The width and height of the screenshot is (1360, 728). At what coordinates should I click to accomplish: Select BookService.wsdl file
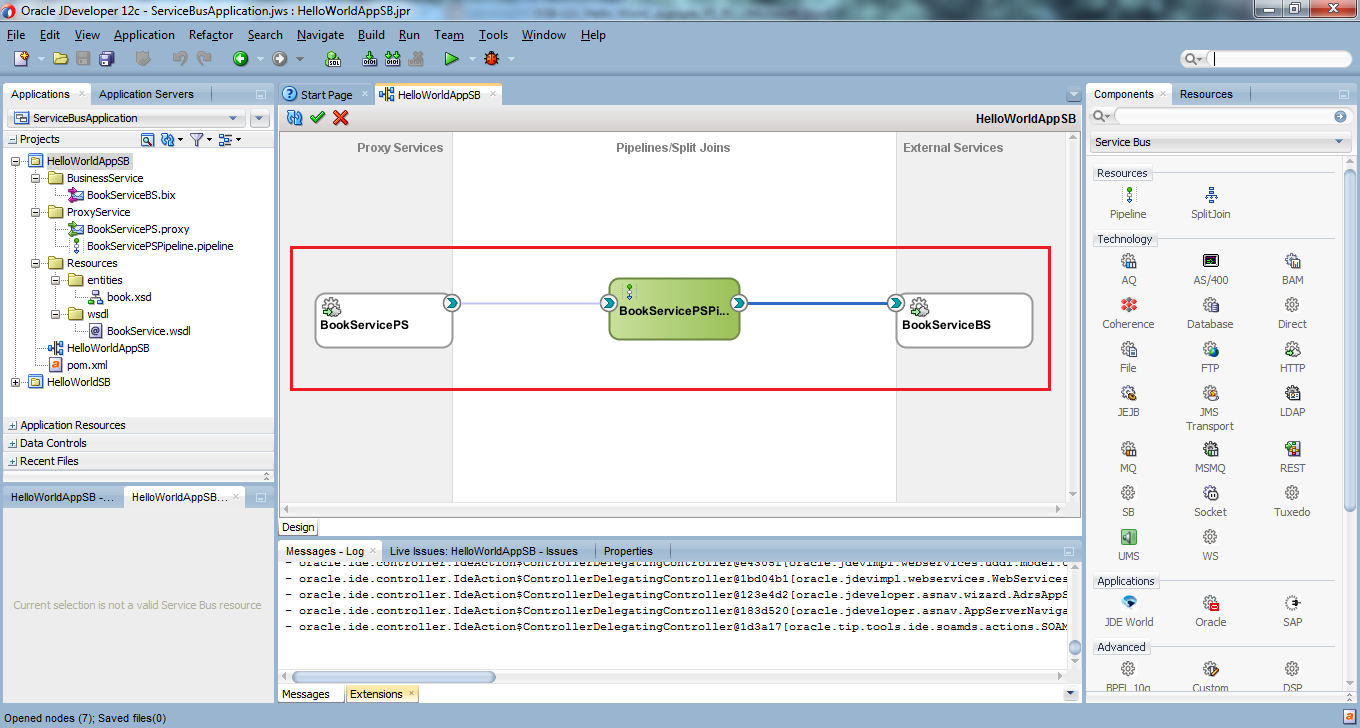tap(148, 331)
